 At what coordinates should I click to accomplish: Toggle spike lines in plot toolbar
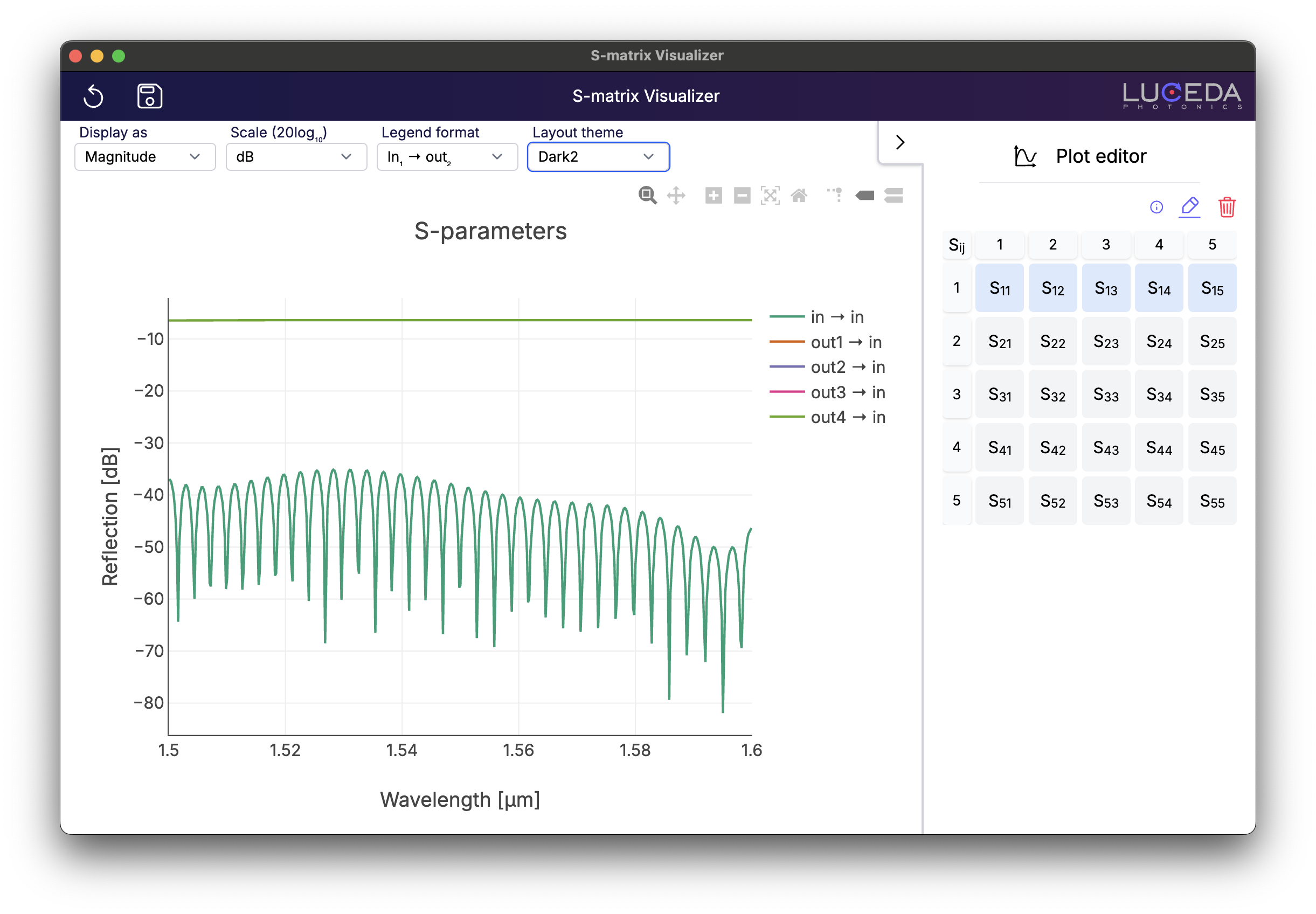(835, 195)
